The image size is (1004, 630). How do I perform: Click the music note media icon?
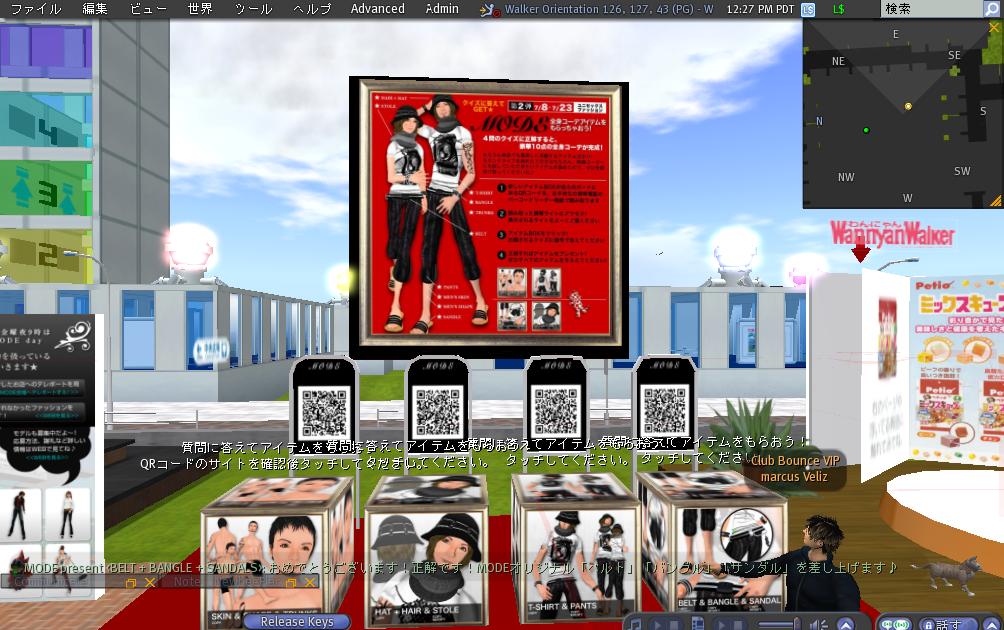click(x=635, y=624)
